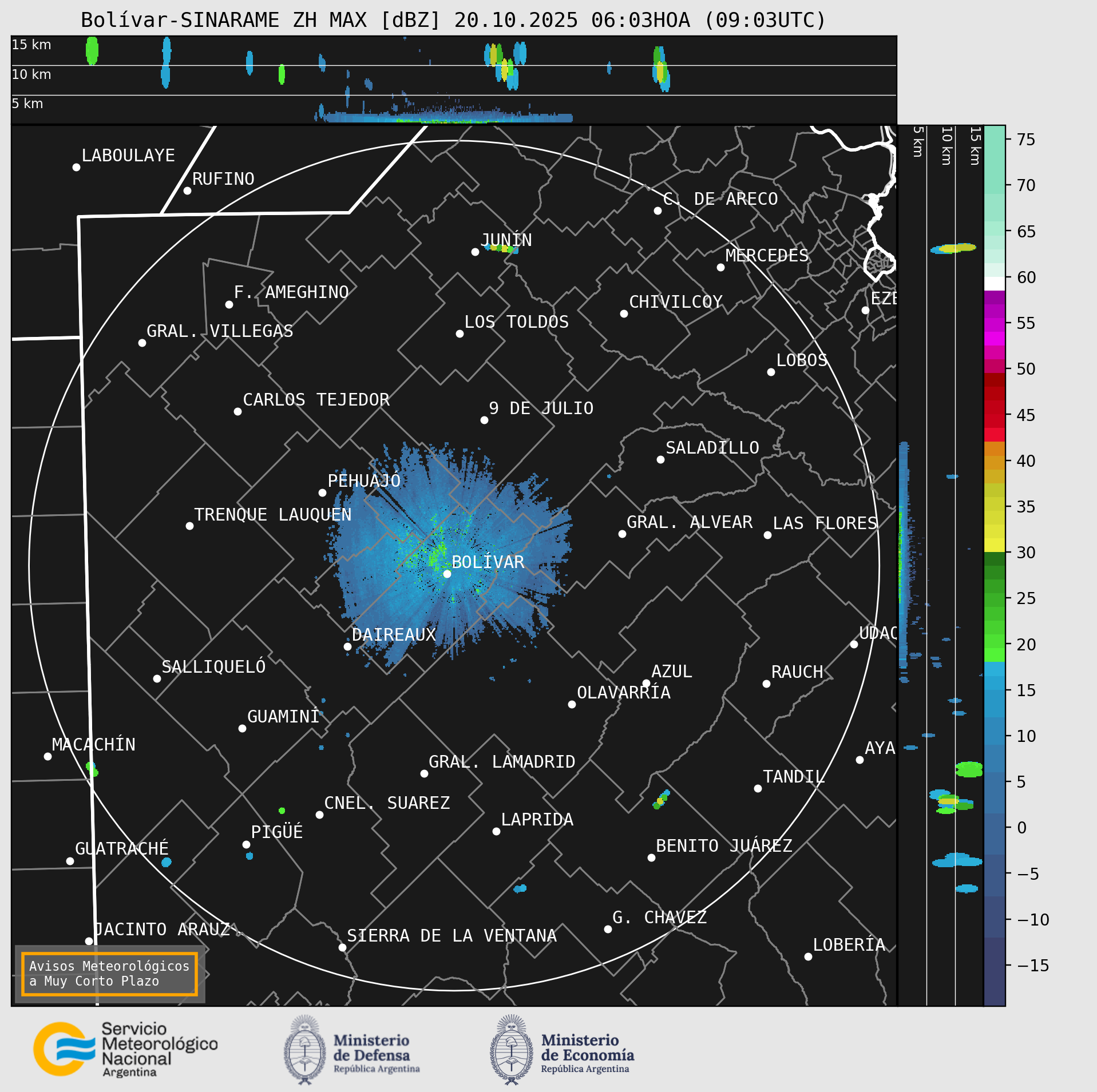Click the DAIREAUX label
The width and height of the screenshot is (1097, 1092).
[394, 634]
